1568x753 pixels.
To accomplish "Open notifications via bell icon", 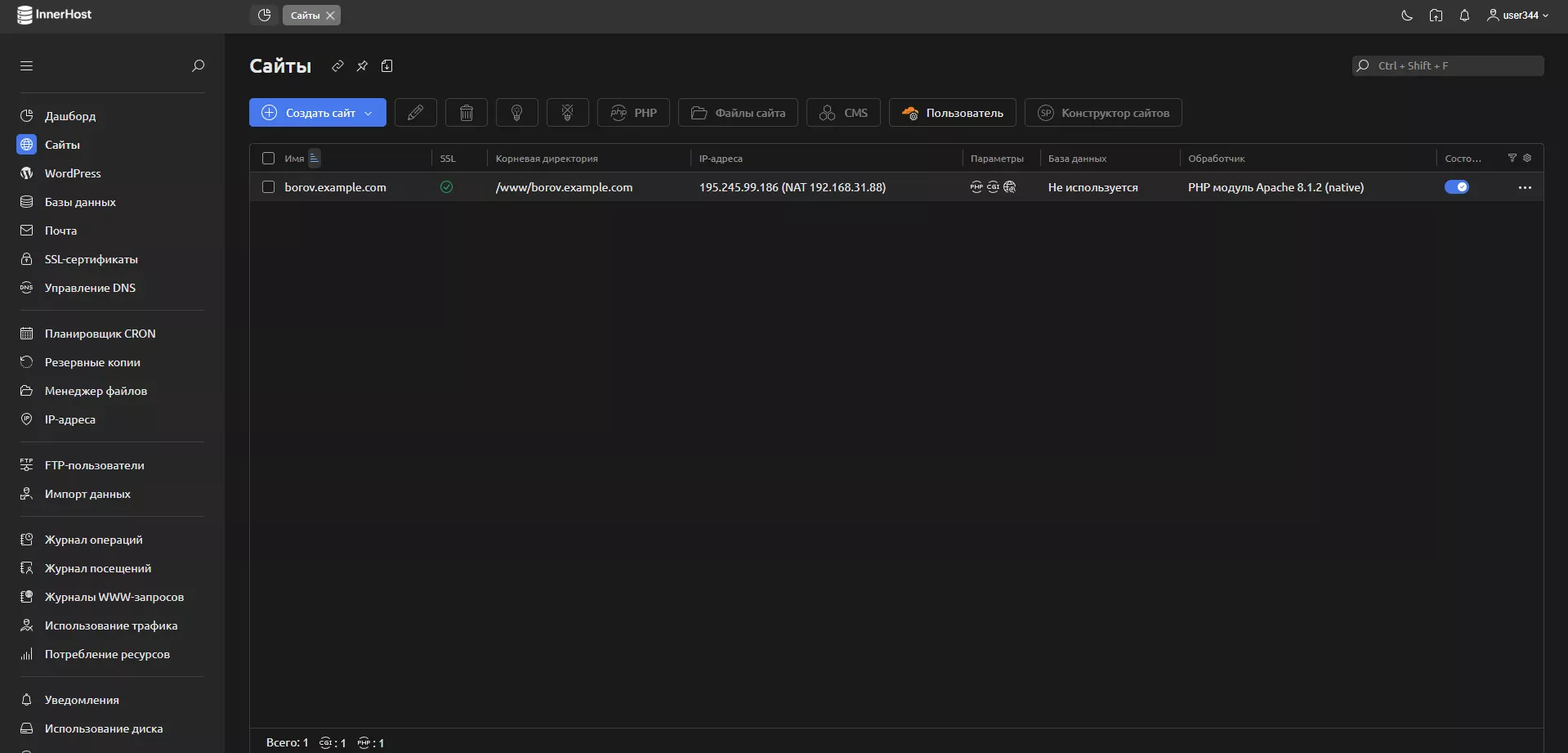I will pos(1464,16).
